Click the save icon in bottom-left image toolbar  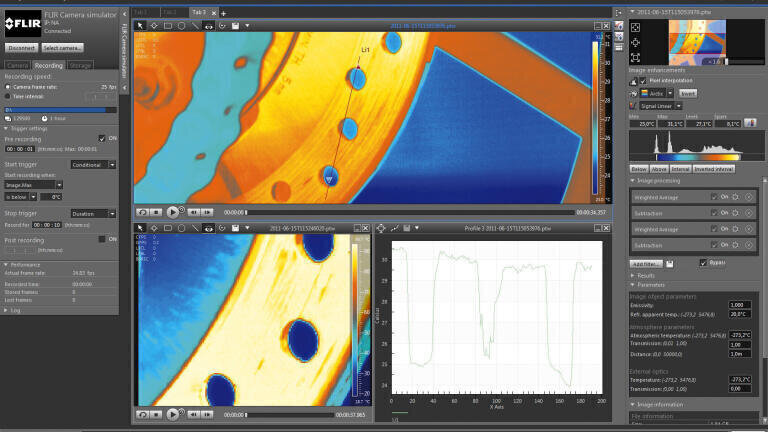(236, 228)
